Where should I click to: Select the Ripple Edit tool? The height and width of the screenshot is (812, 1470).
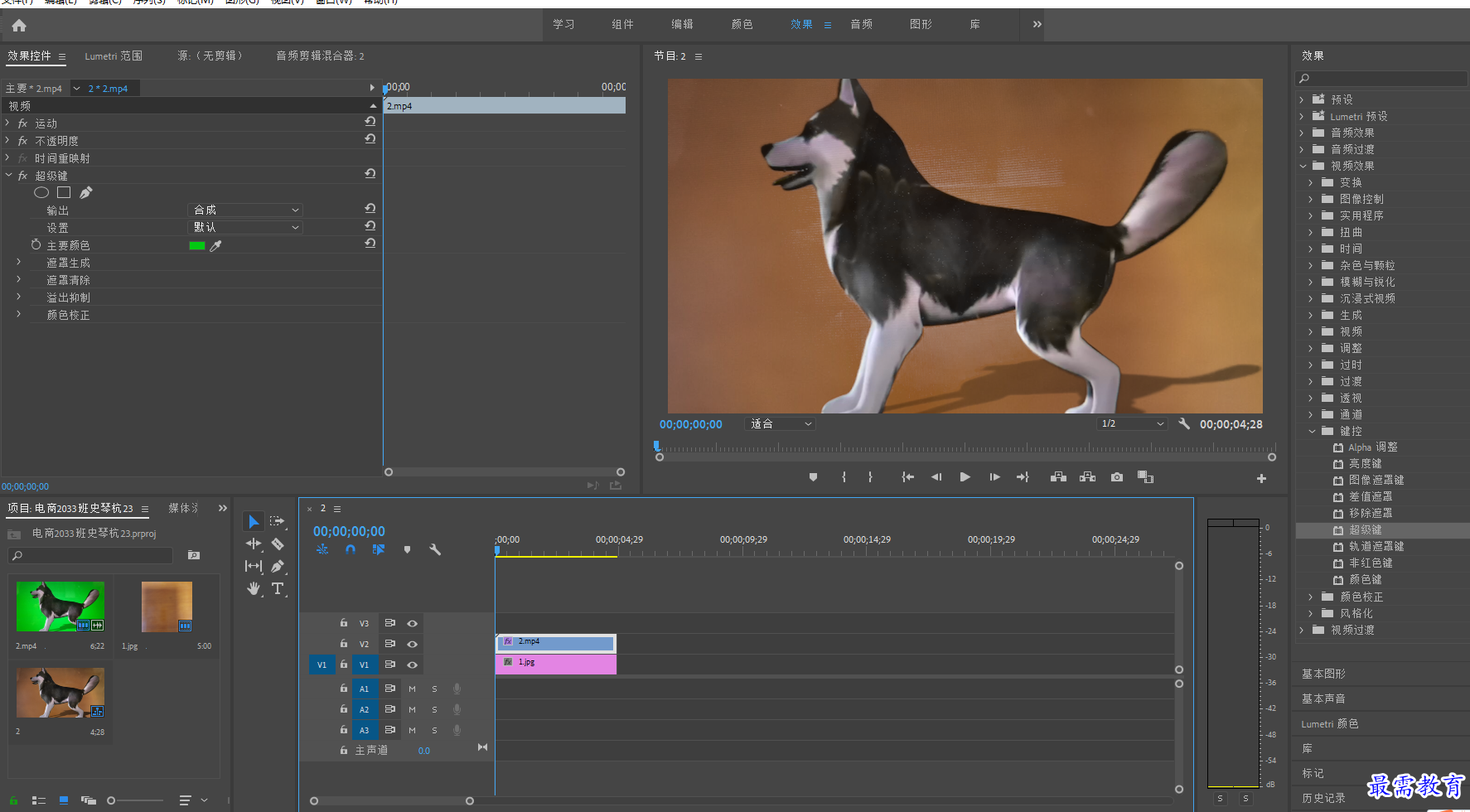click(x=254, y=544)
